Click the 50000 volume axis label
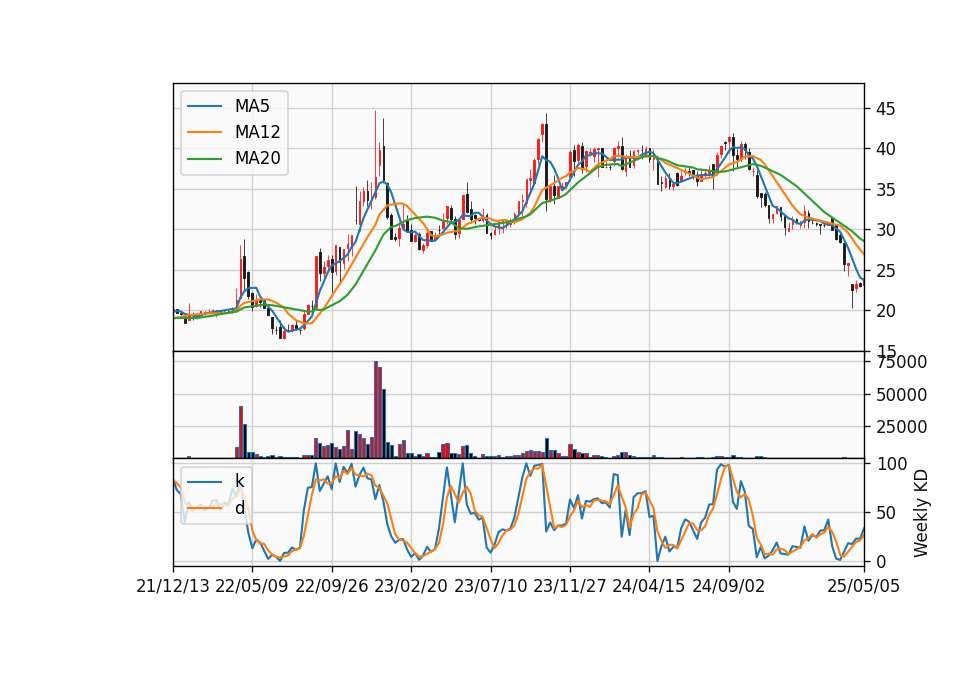The image size is (960, 690). (x=901, y=395)
